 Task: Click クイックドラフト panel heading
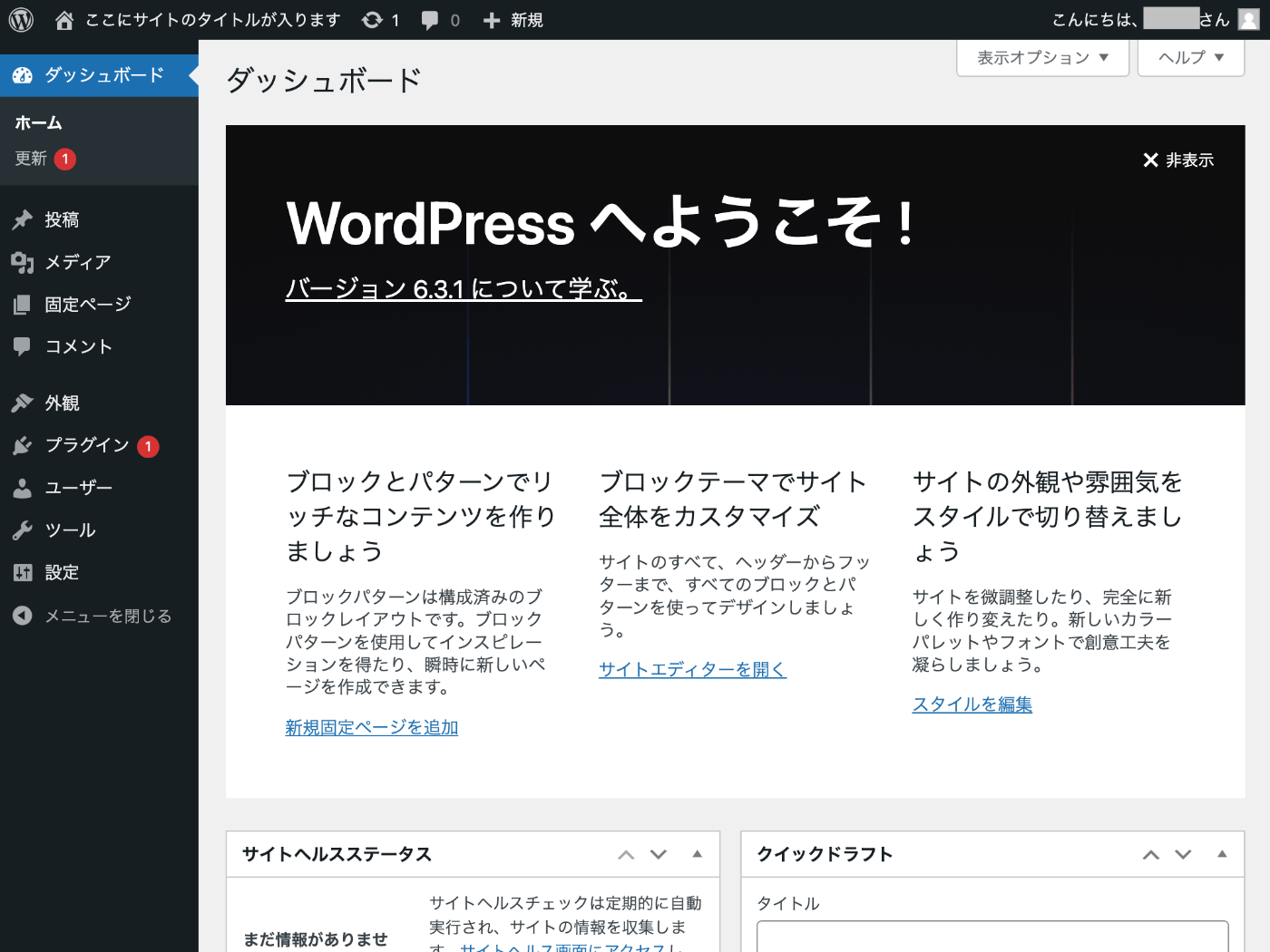(825, 854)
